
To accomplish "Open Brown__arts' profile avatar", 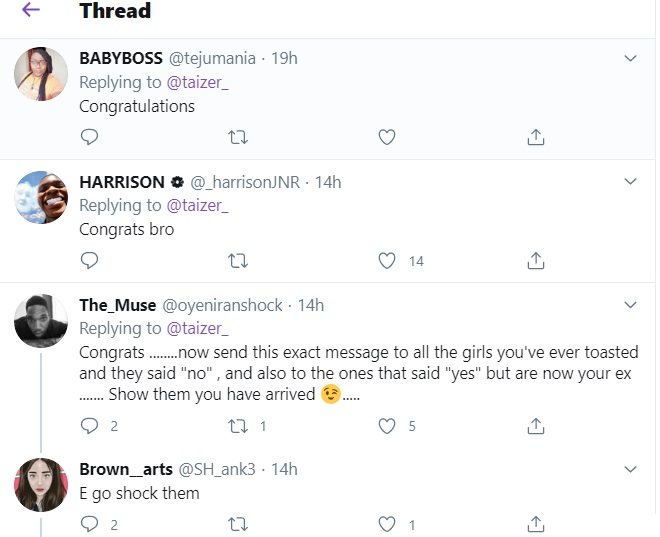I will tap(41, 485).
